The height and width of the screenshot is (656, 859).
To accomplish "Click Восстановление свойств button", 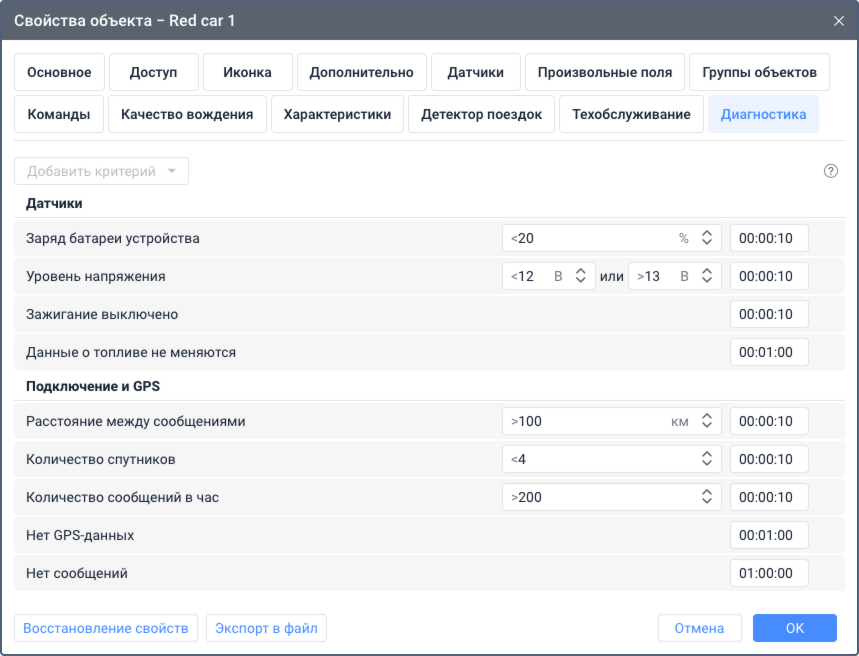I will point(106,628).
